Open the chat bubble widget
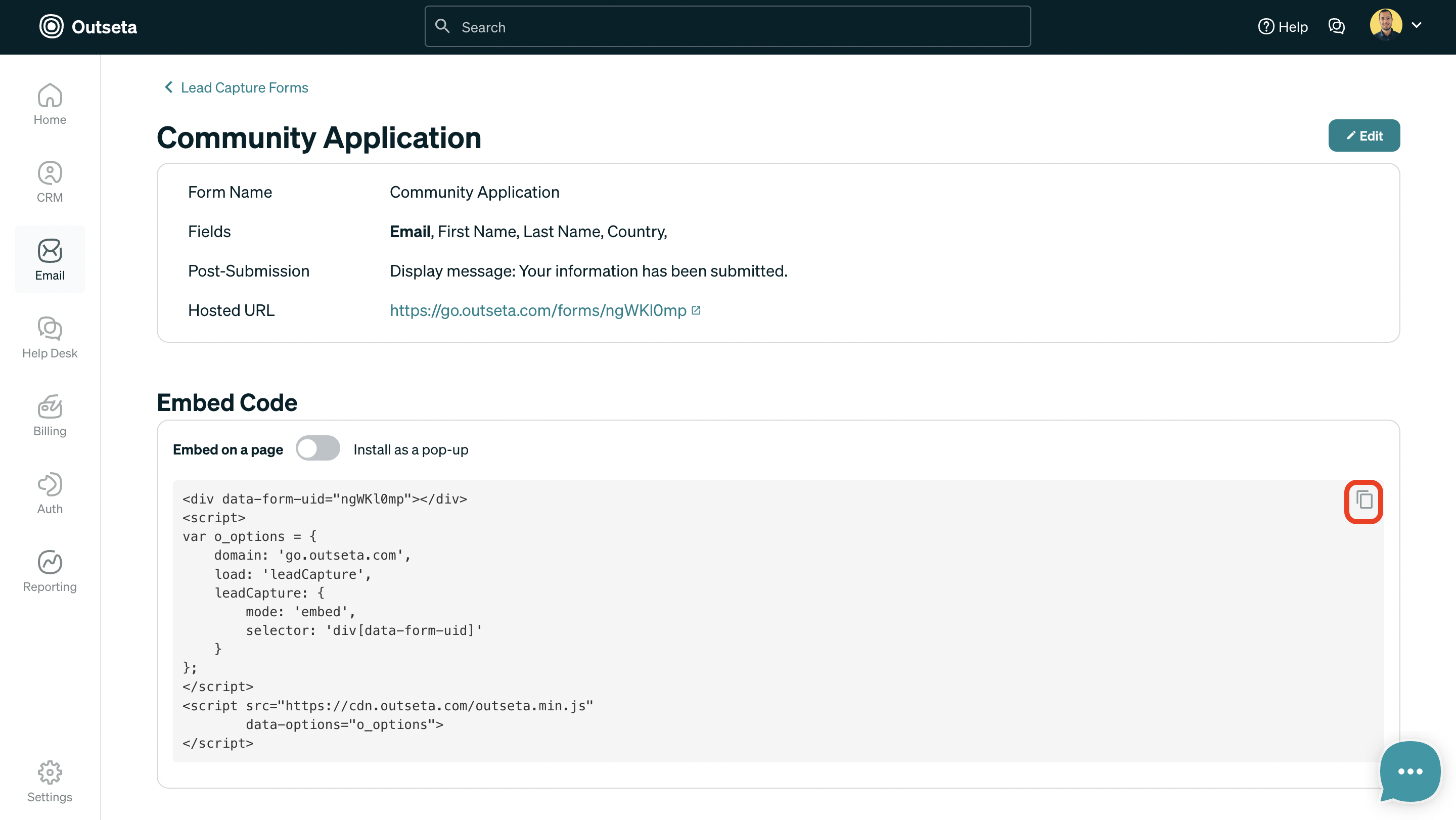 (x=1409, y=771)
